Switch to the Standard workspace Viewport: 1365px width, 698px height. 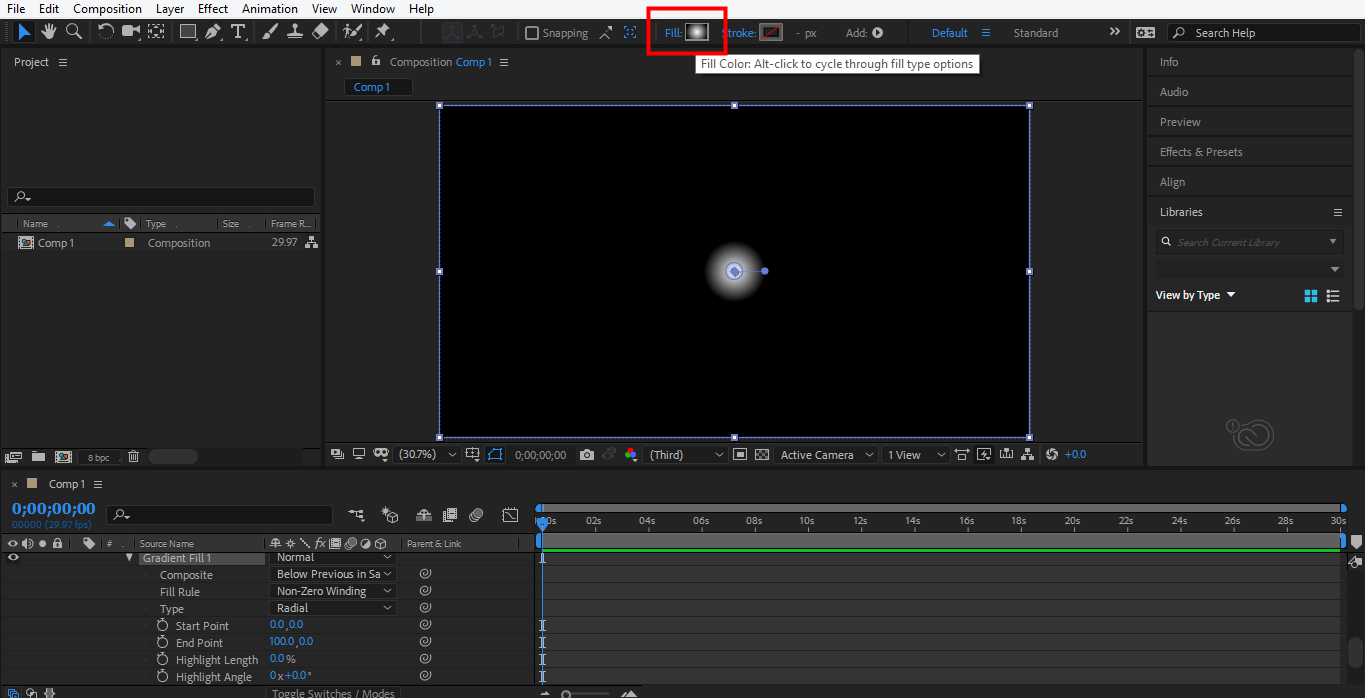point(1035,33)
